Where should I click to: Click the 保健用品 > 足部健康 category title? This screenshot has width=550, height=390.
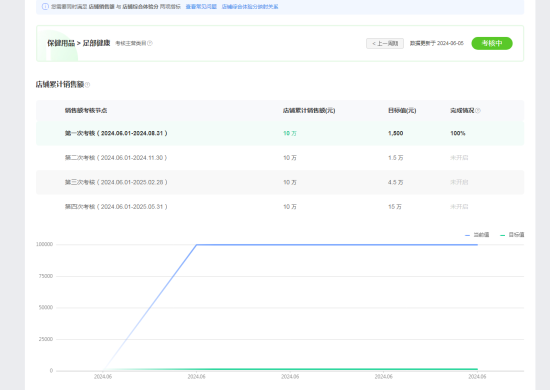click(x=79, y=43)
